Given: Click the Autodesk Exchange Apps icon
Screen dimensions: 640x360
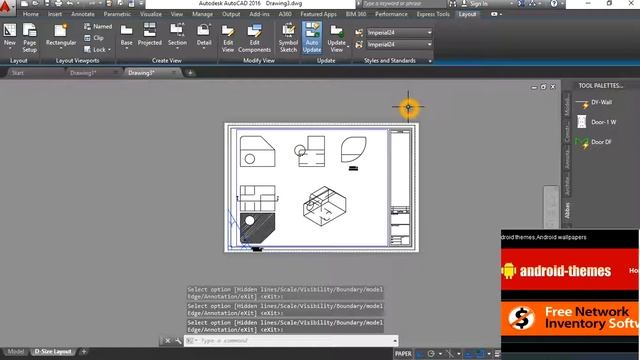Looking at the screenshot, I should point(521,4).
